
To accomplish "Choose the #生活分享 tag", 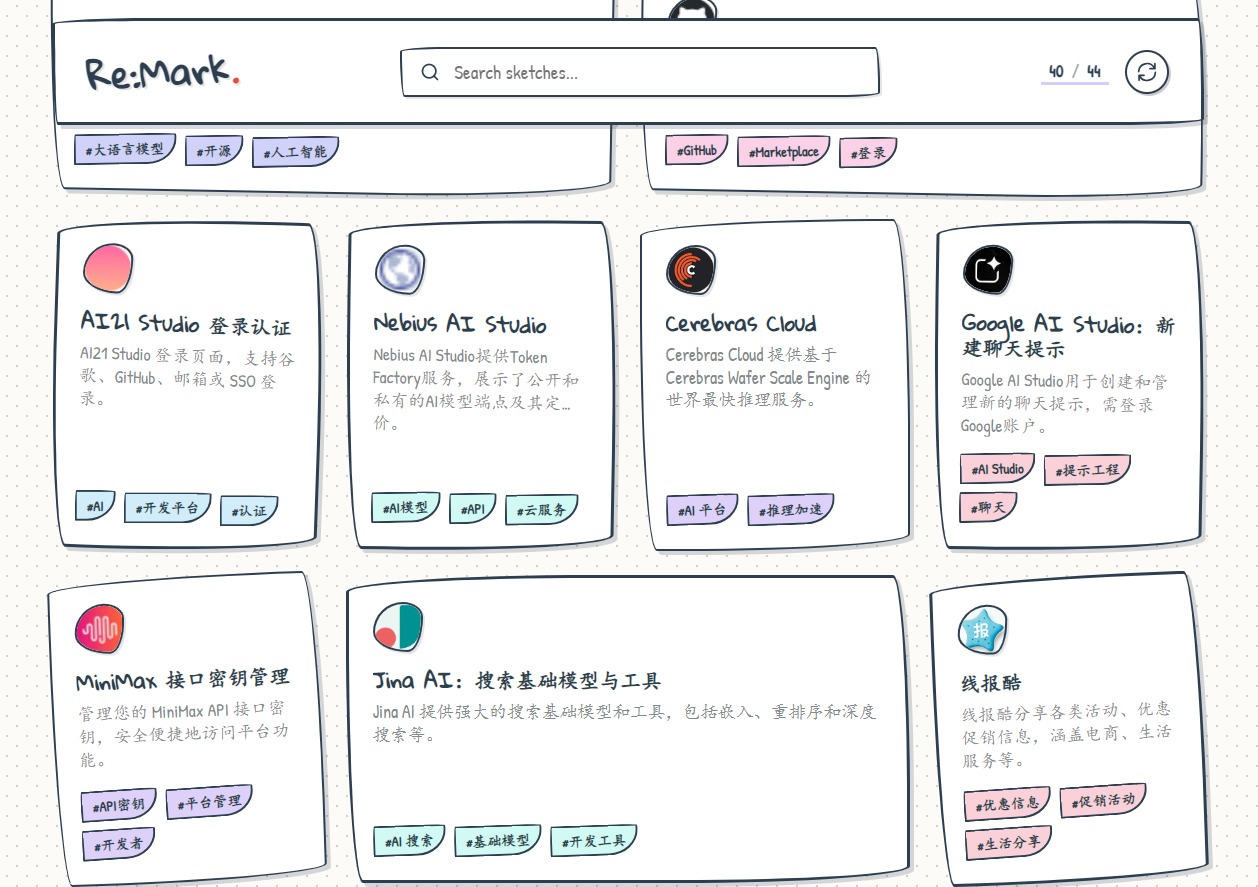I will coord(1009,842).
